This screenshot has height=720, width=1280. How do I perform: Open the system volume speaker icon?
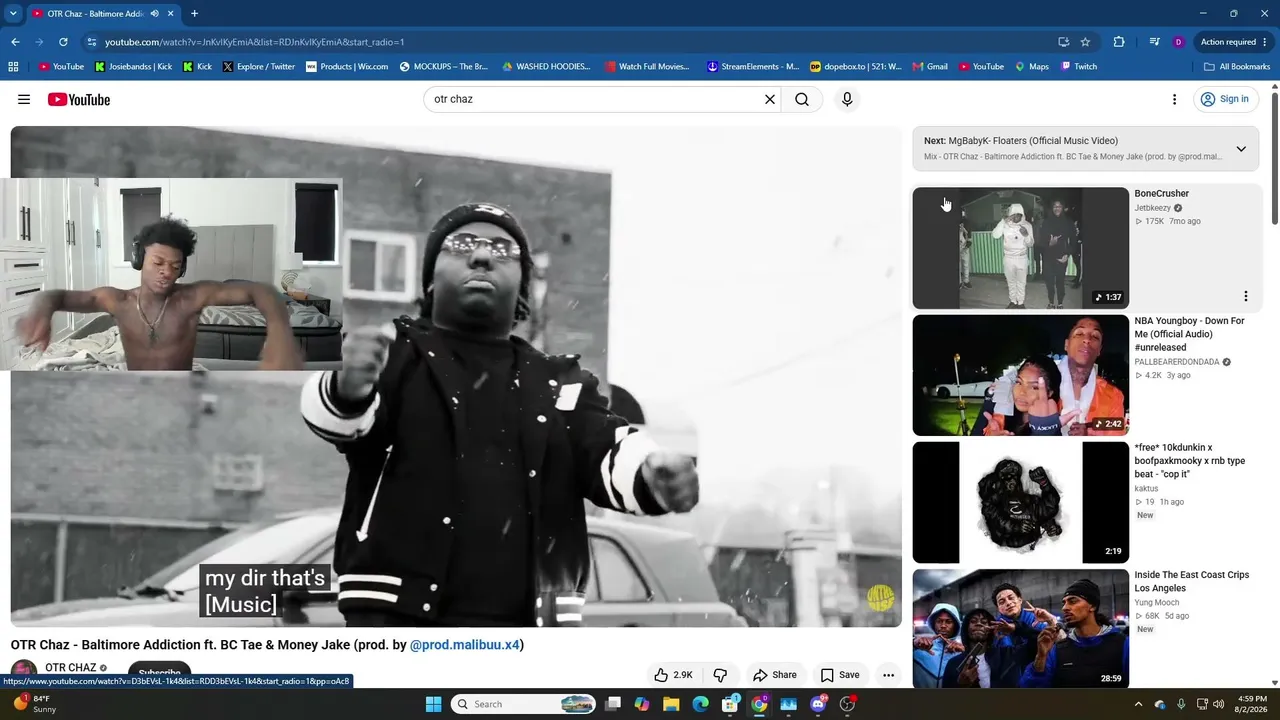point(1218,704)
